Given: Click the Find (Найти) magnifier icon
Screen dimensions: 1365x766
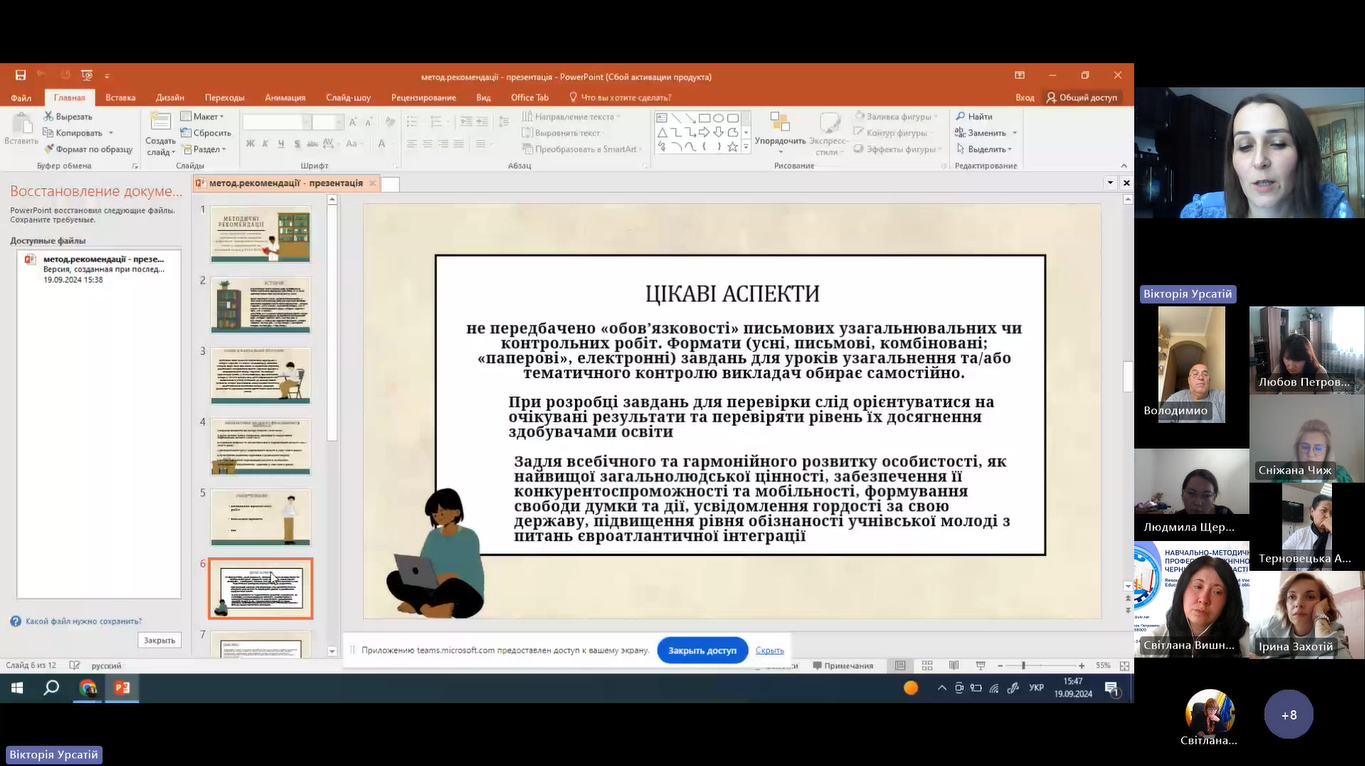Looking at the screenshot, I should pos(961,117).
